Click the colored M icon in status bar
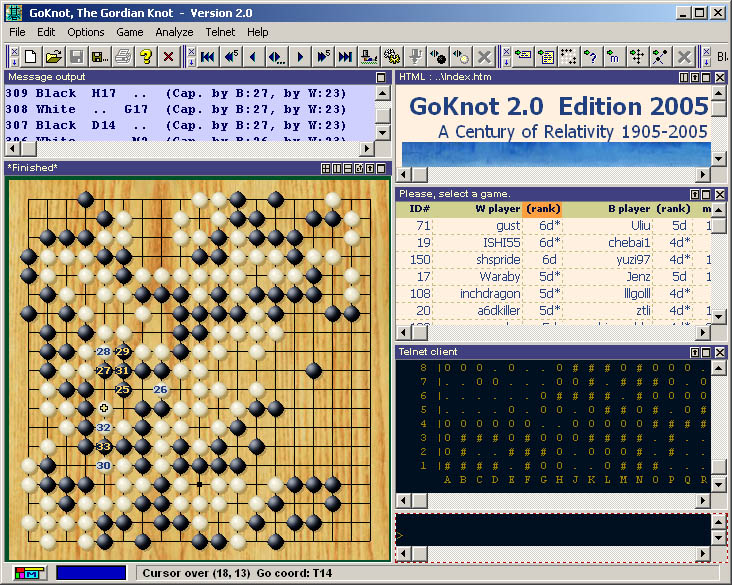 pyautogui.click(x=29, y=573)
